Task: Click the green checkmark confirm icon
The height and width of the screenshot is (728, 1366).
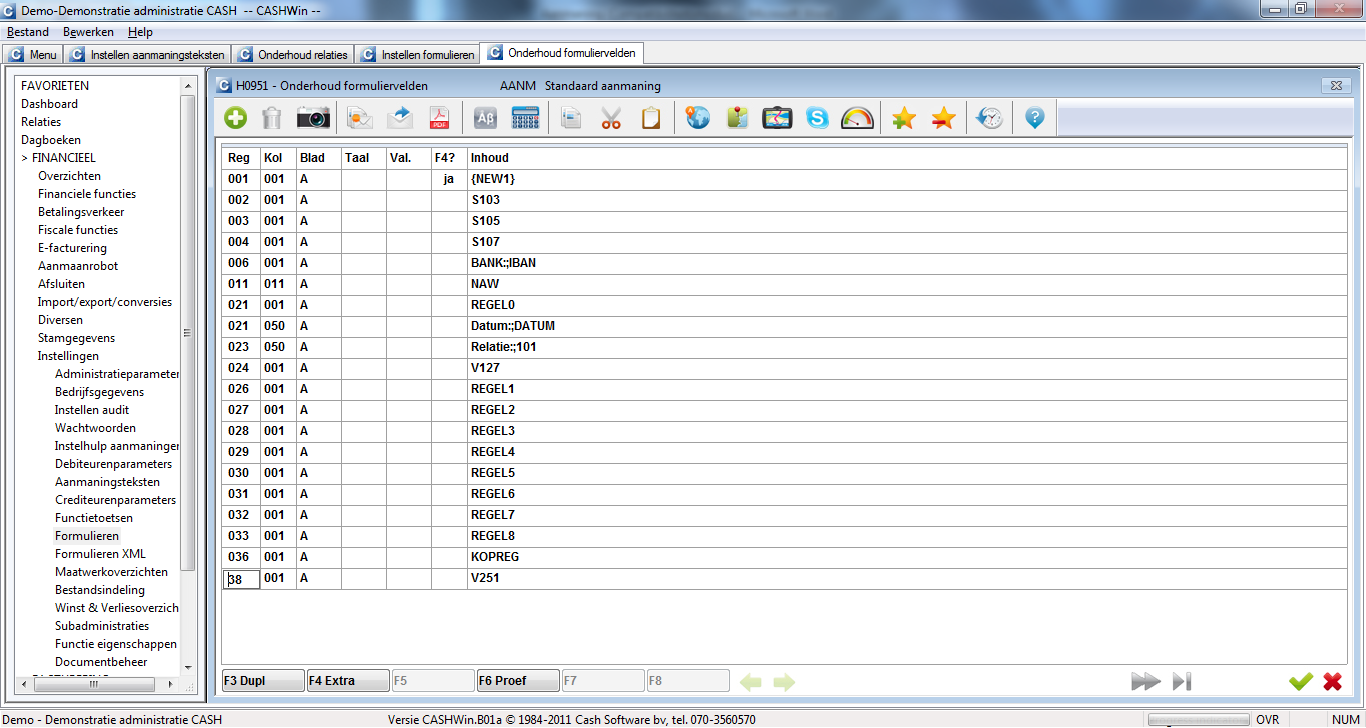Action: pyautogui.click(x=1300, y=681)
